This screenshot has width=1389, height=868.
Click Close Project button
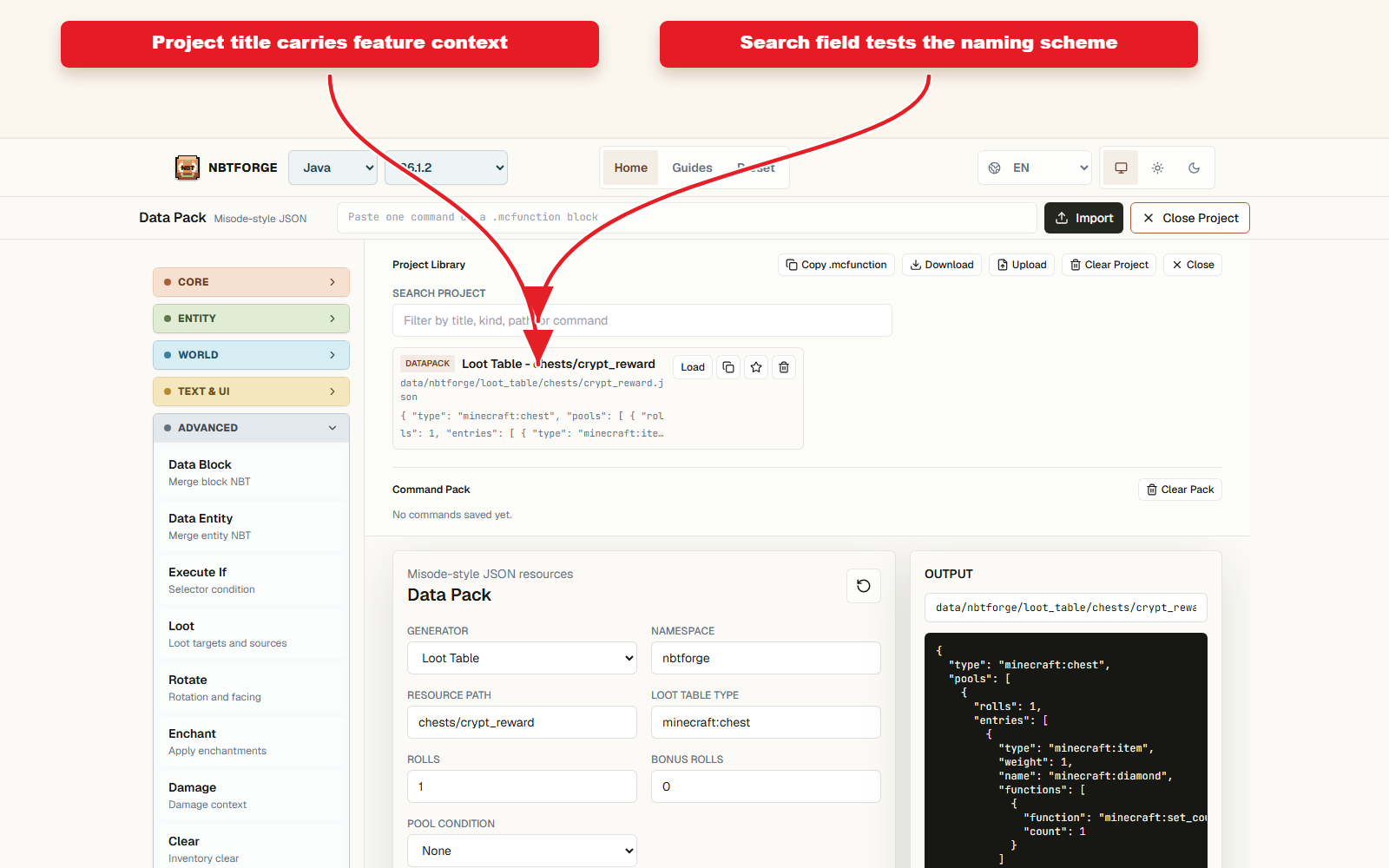[x=1190, y=218]
